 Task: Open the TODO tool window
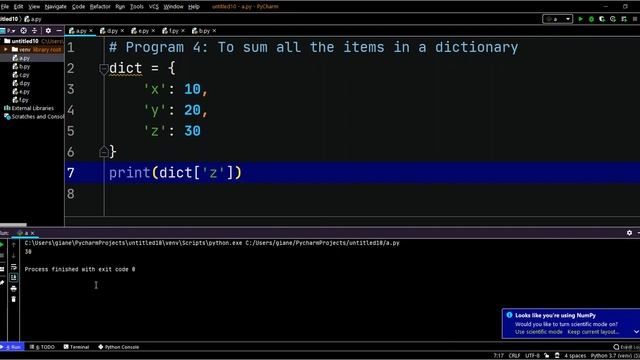pos(42,347)
